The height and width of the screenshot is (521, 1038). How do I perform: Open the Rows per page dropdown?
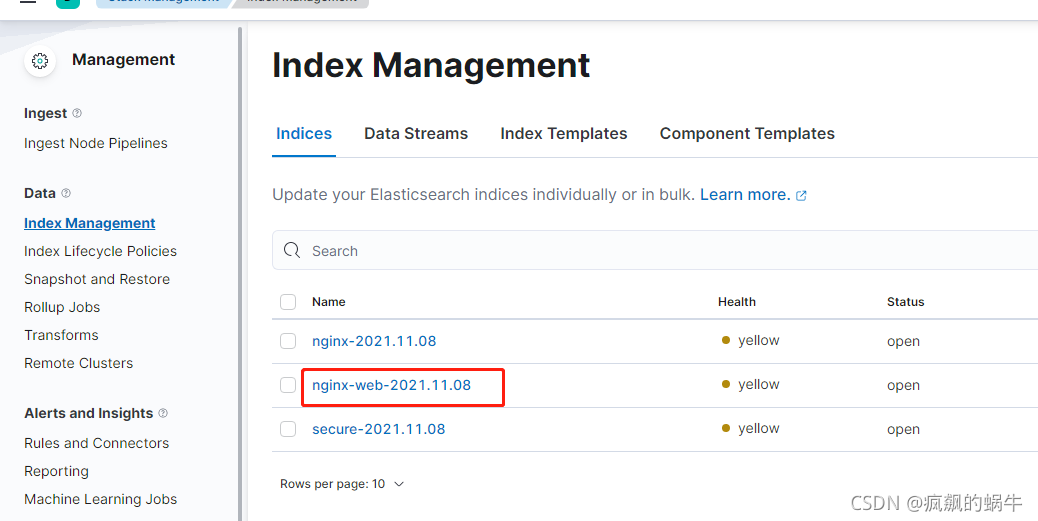(x=342, y=484)
